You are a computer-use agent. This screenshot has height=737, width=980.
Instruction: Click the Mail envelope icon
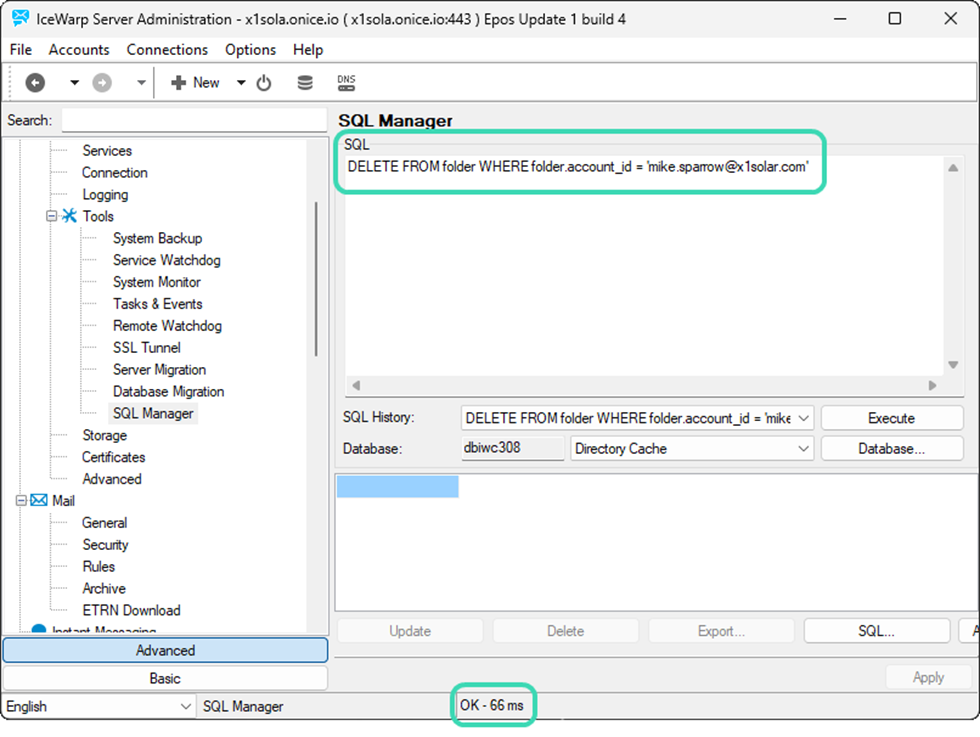[39, 500]
